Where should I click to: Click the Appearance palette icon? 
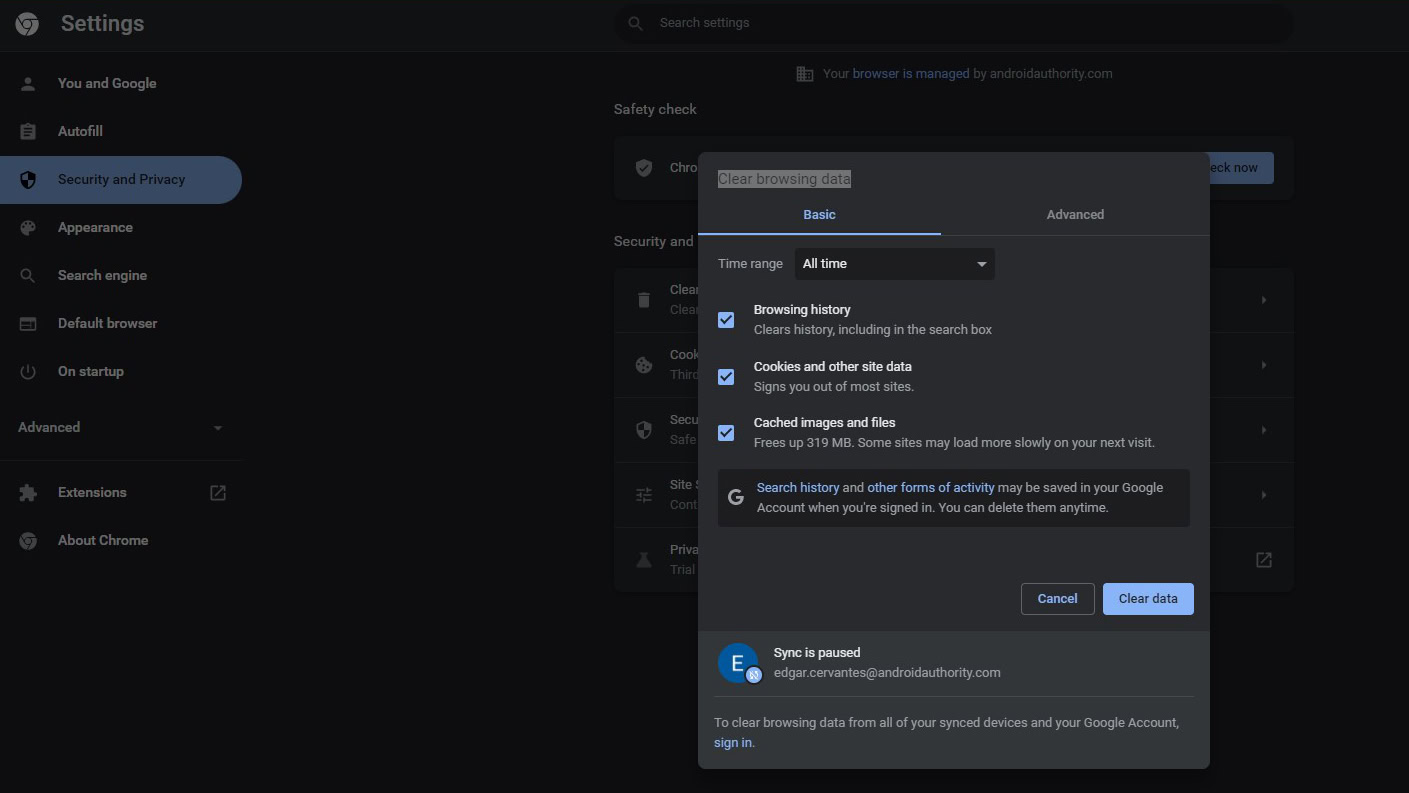[x=28, y=228]
